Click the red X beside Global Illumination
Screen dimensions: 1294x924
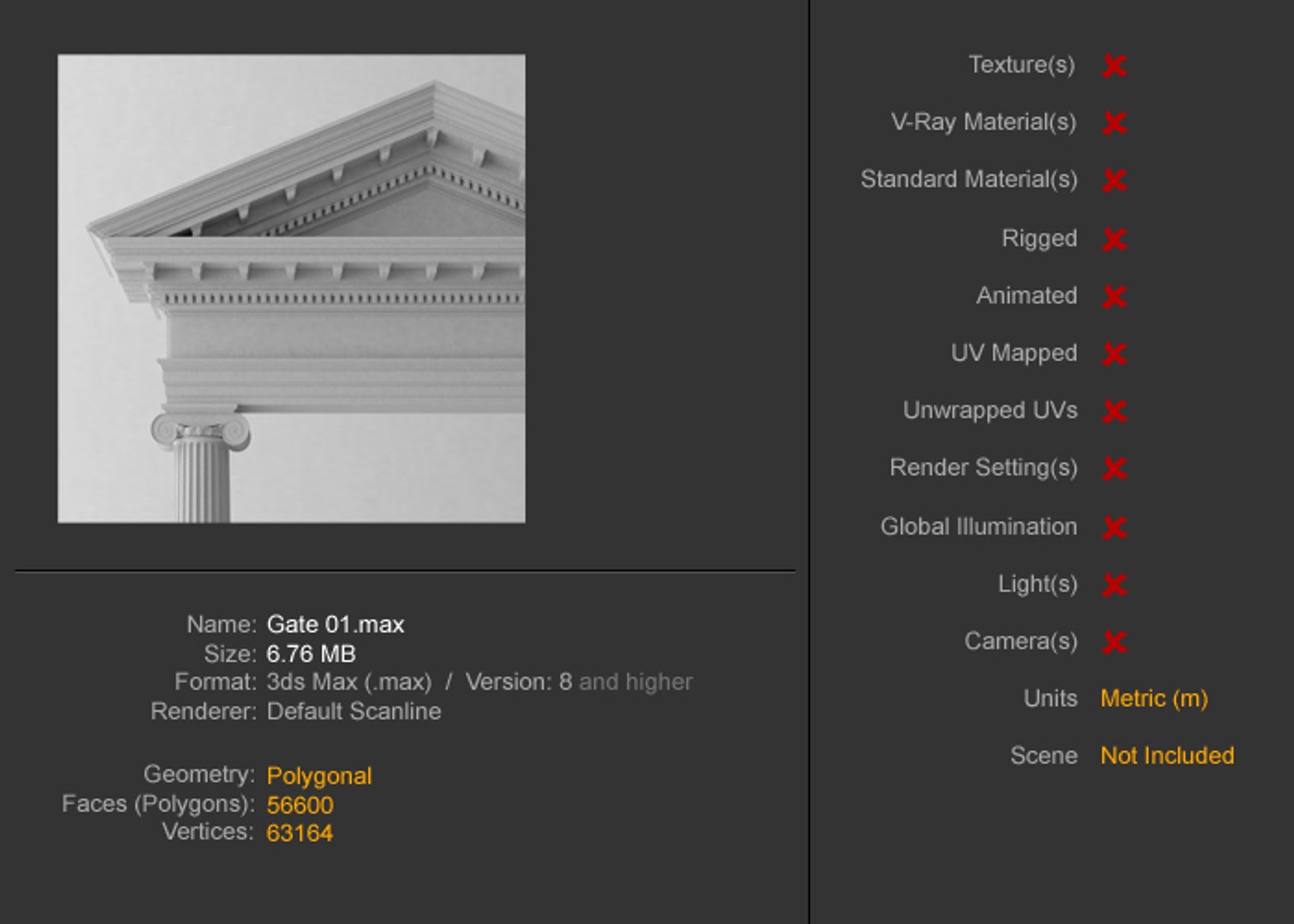[1114, 527]
